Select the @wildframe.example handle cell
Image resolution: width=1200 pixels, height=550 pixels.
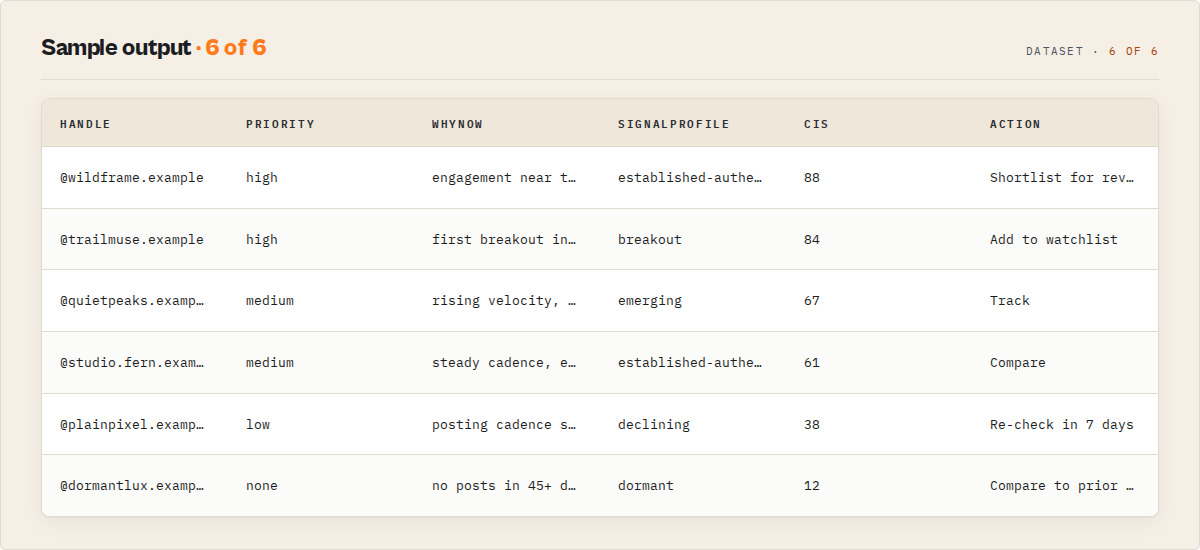(x=132, y=178)
